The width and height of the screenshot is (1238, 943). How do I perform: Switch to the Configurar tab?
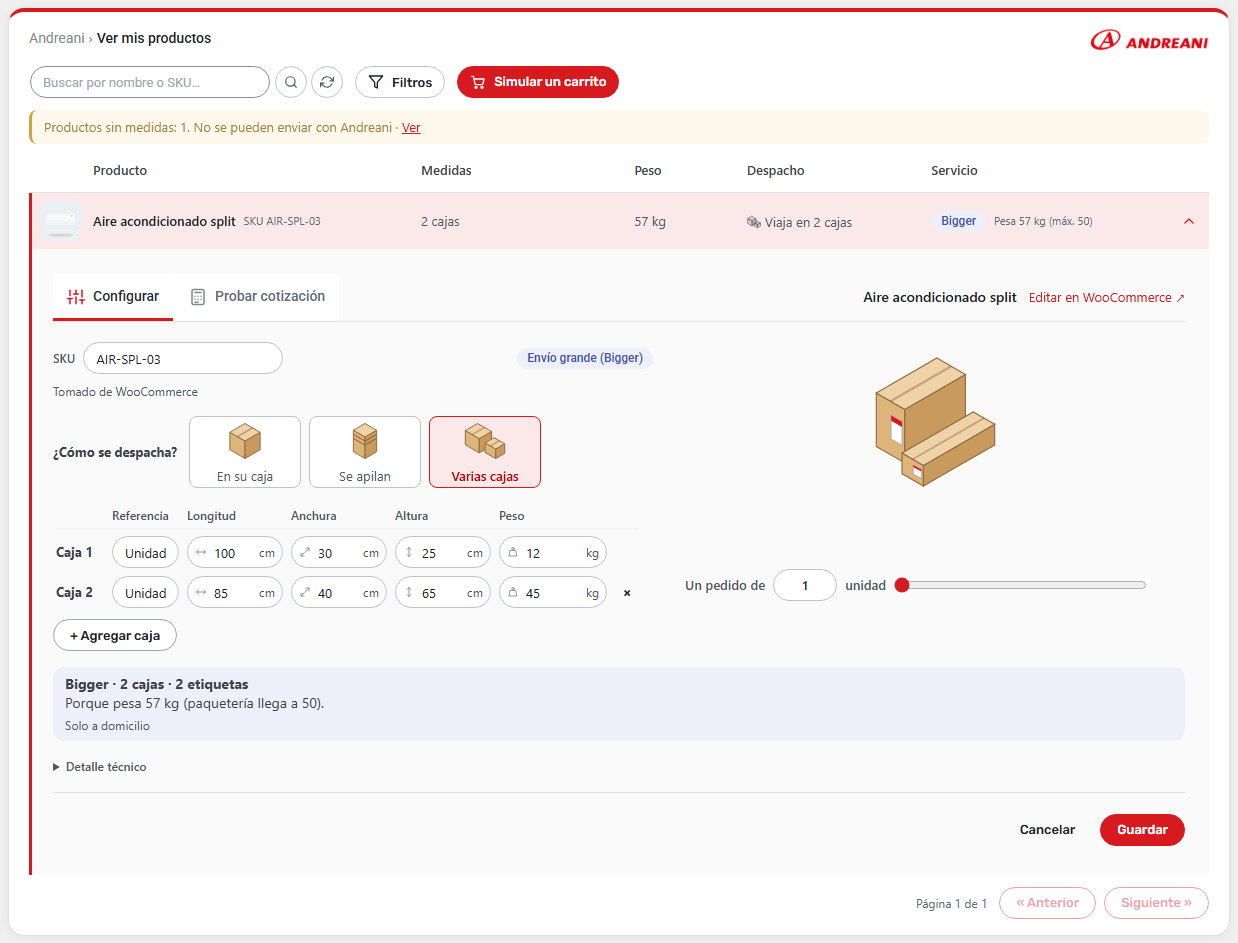pyautogui.click(x=113, y=296)
